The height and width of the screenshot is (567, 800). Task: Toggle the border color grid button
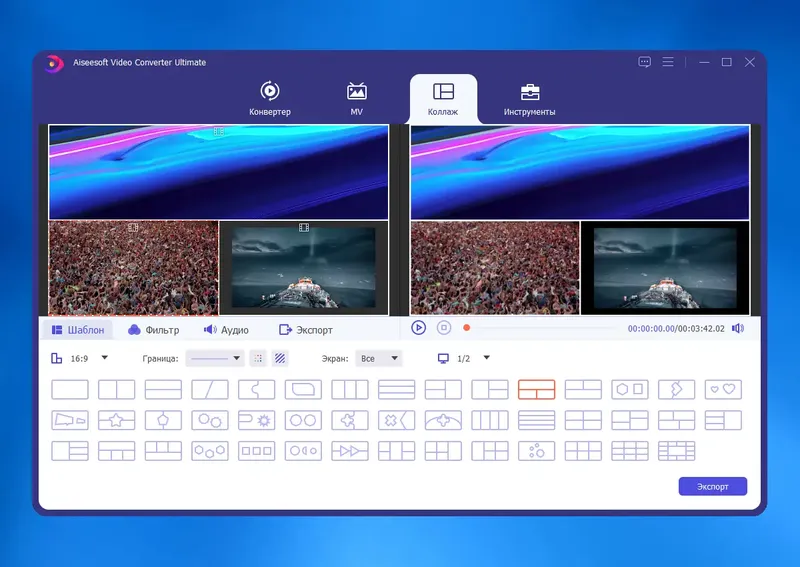[x=258, y=358]
